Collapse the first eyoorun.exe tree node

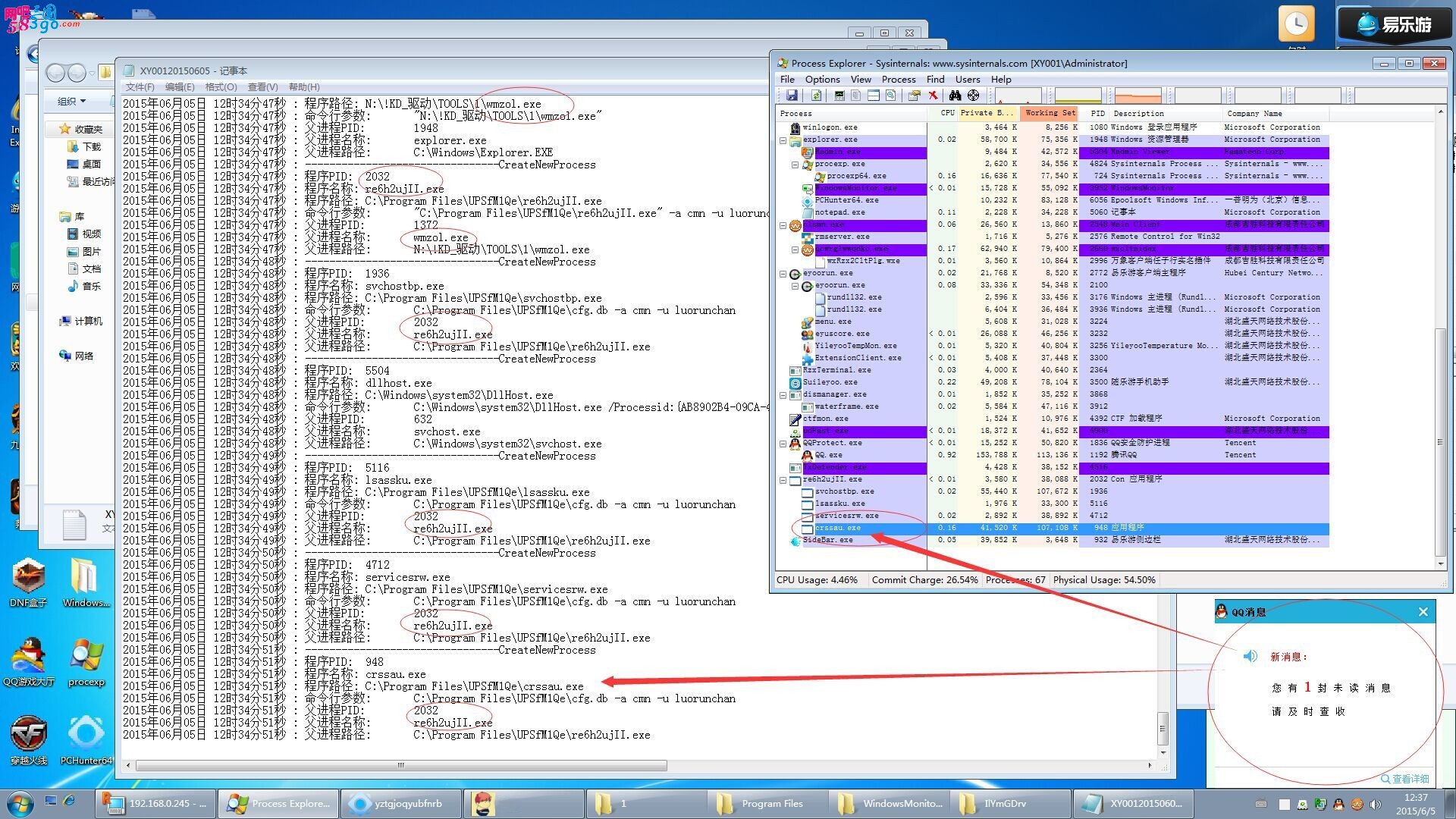(x=783, y=274)
